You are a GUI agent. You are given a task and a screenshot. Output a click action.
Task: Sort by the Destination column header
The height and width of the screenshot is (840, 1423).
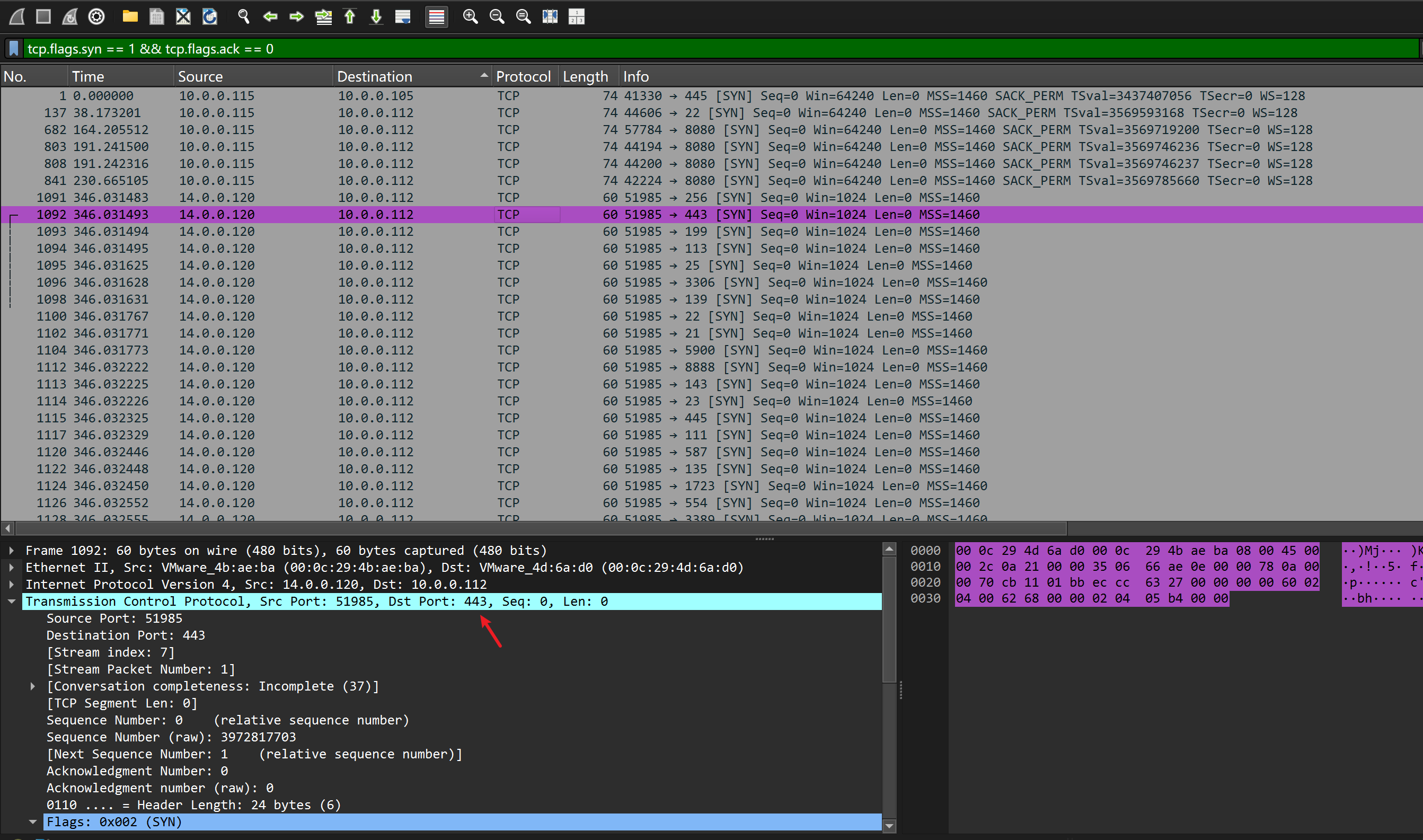pyautogui.click(x=374, y=76)
